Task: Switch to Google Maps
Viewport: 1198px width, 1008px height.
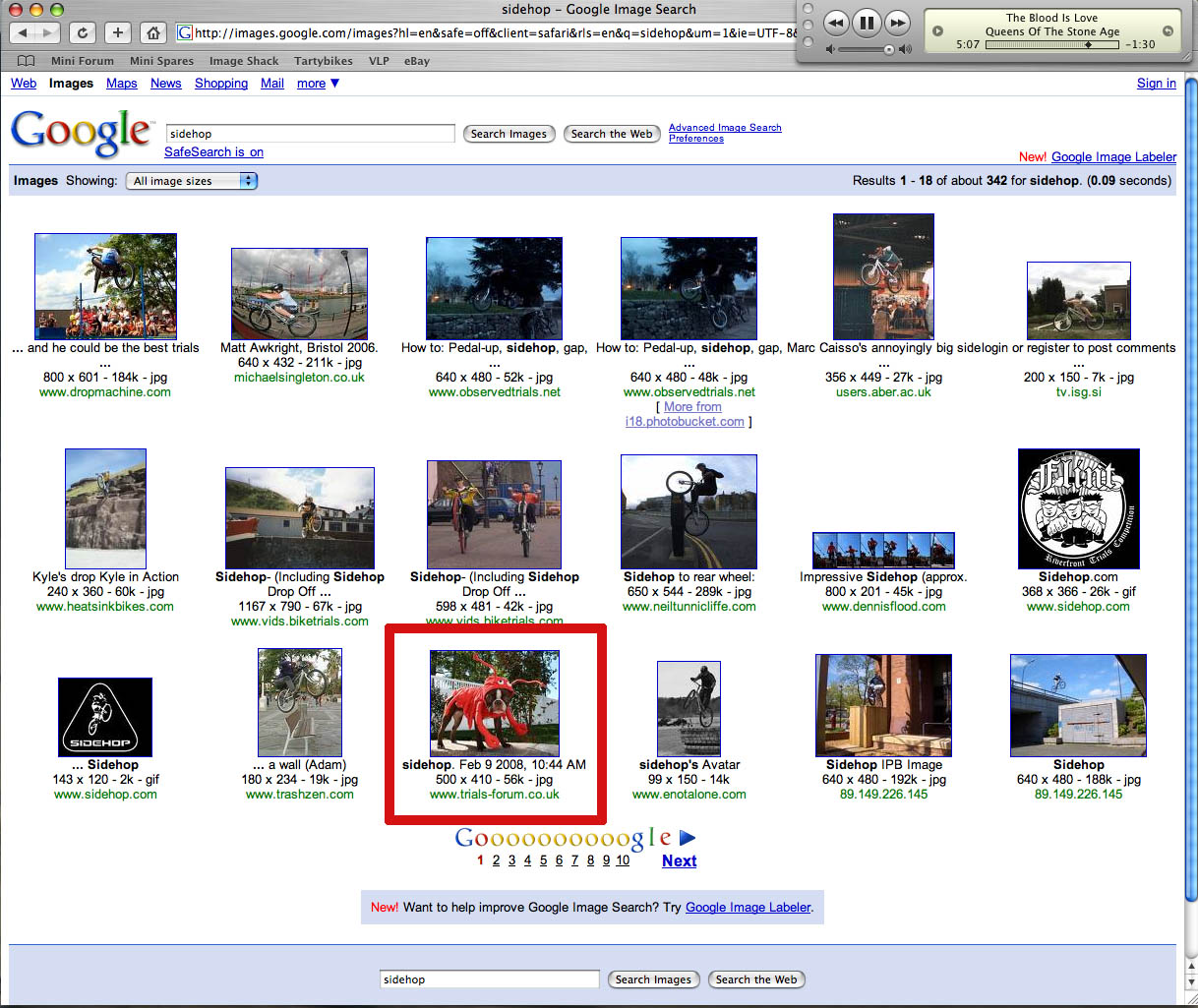Action: (x=122, y=84)
